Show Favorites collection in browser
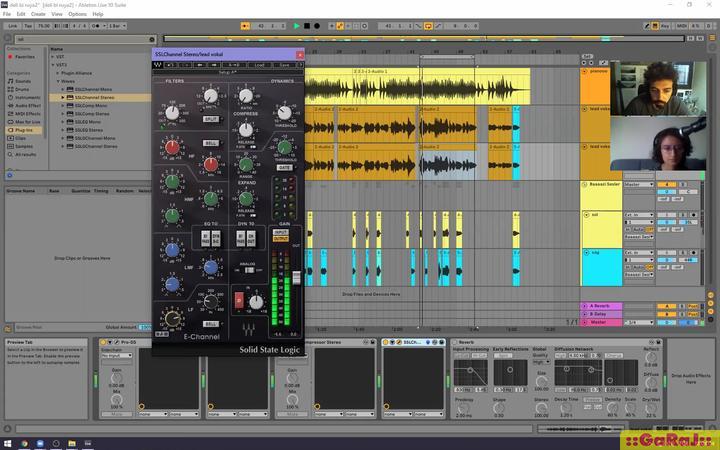Screen dimensions: 720x450 22,57
